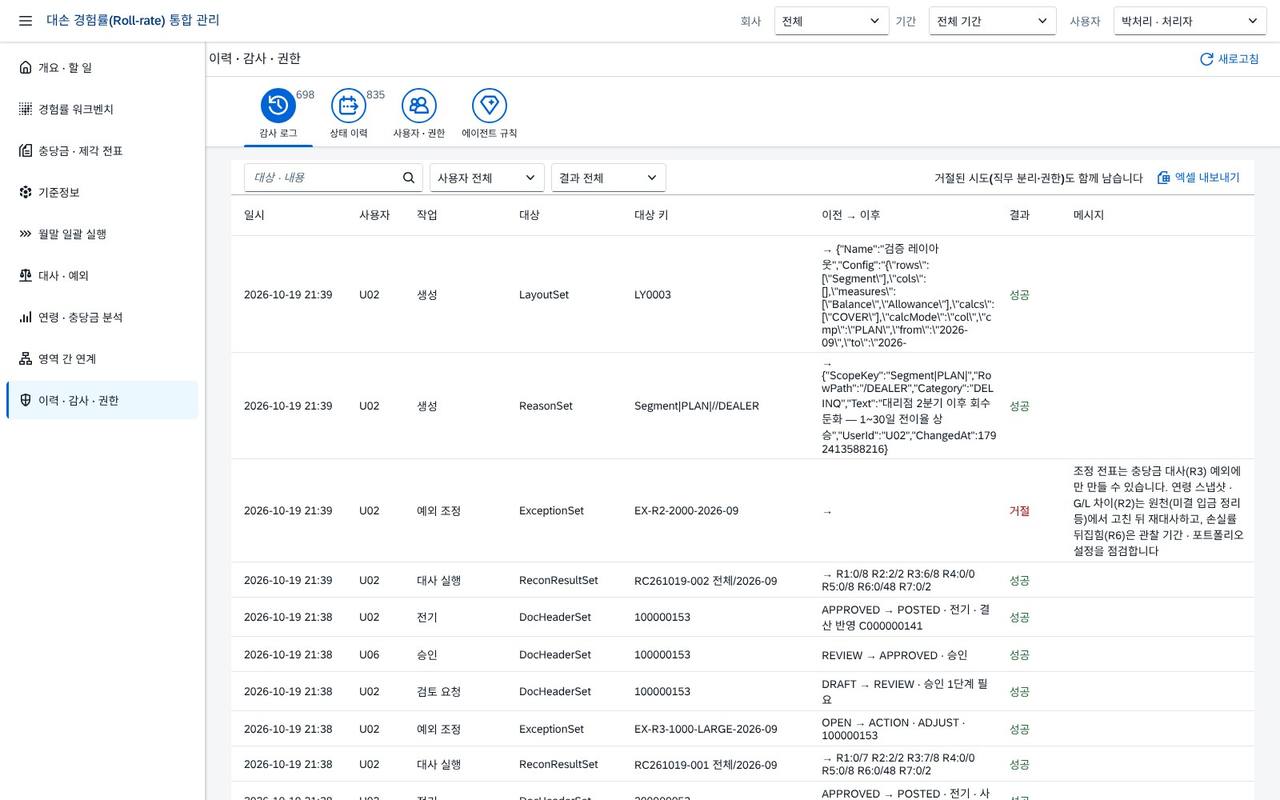Switch to the 에이전트 규칙 tab

pos(489,114)
